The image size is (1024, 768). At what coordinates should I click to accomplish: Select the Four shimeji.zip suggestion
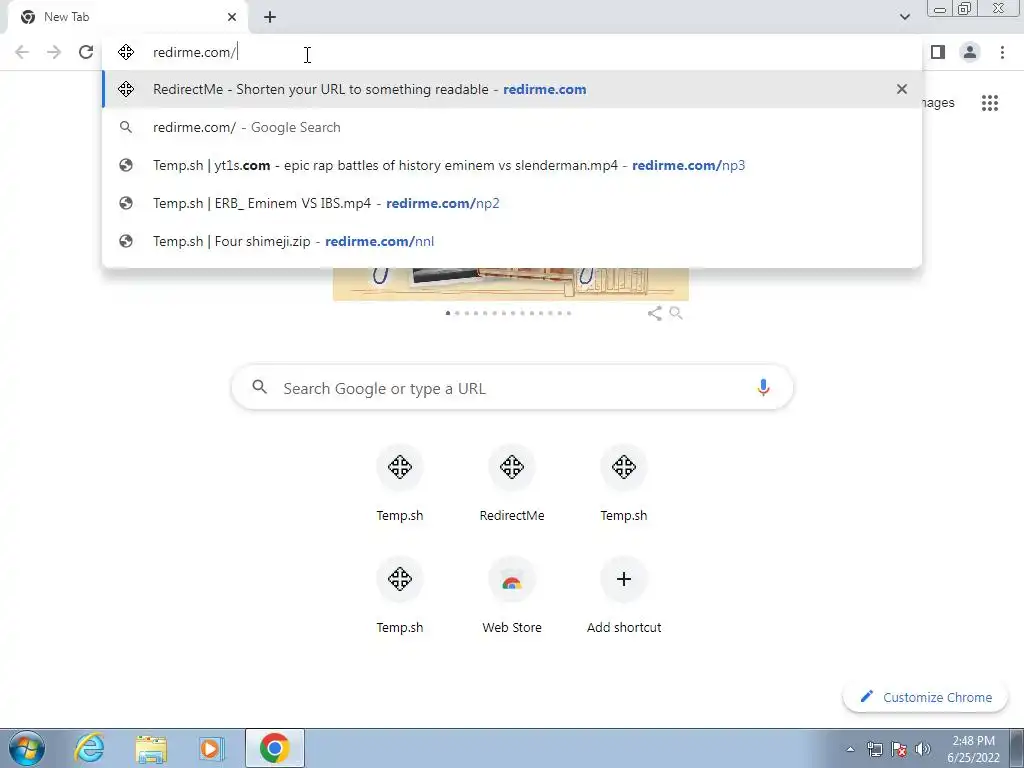coord(512,241)
